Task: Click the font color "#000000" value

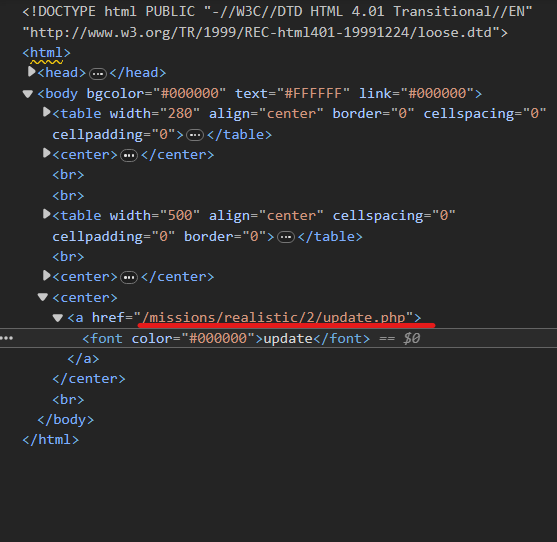Action: 218,338
